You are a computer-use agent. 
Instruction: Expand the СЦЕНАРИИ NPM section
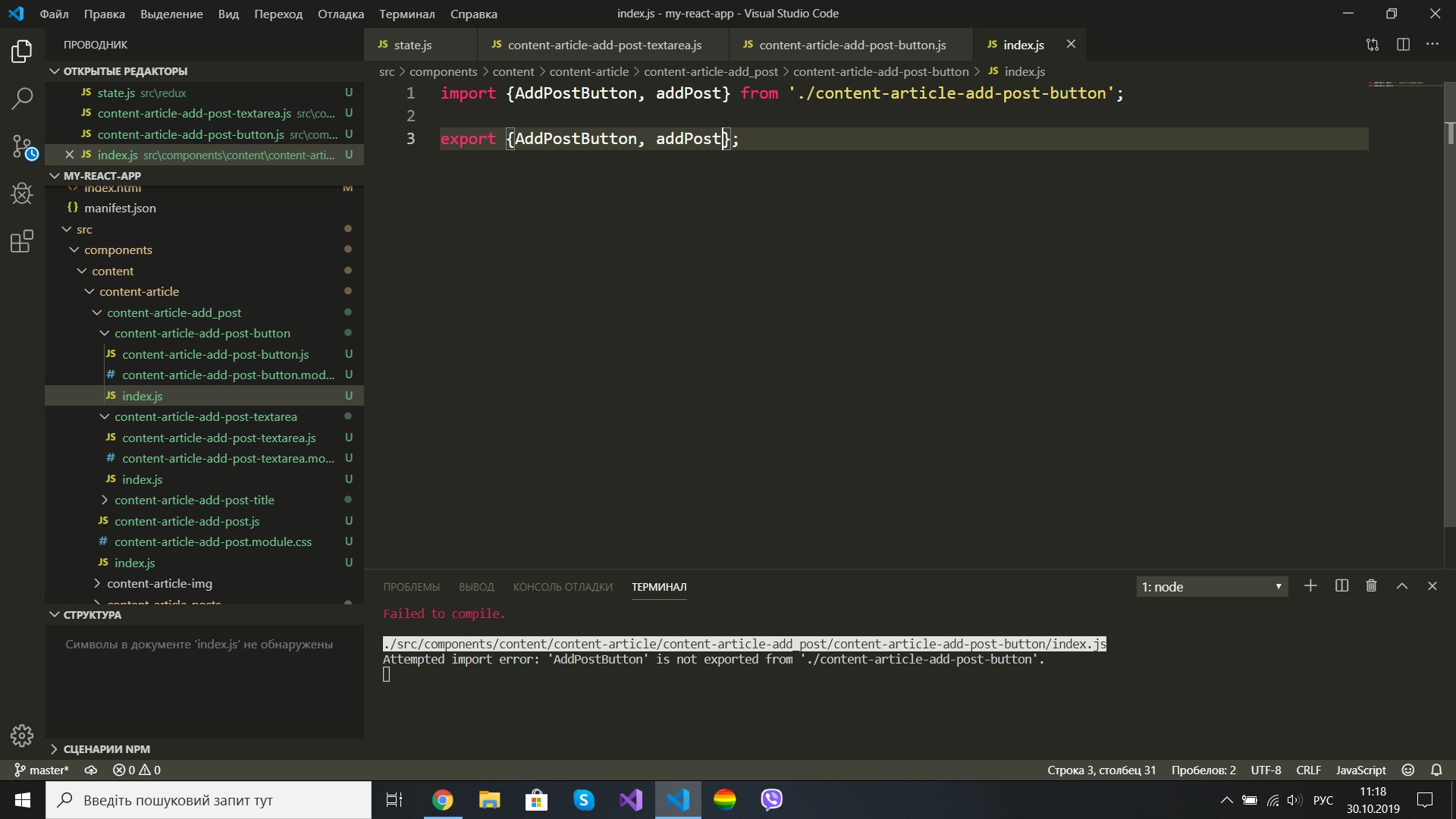(x=106, y=749)
